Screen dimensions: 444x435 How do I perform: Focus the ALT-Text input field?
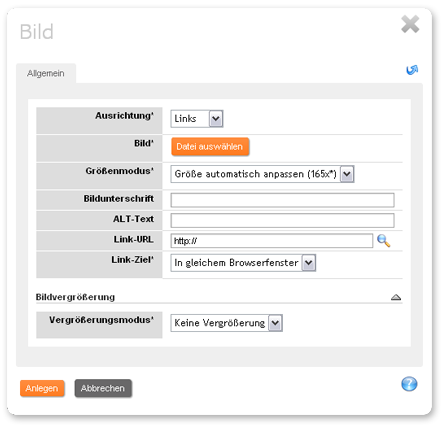point(282,220)
